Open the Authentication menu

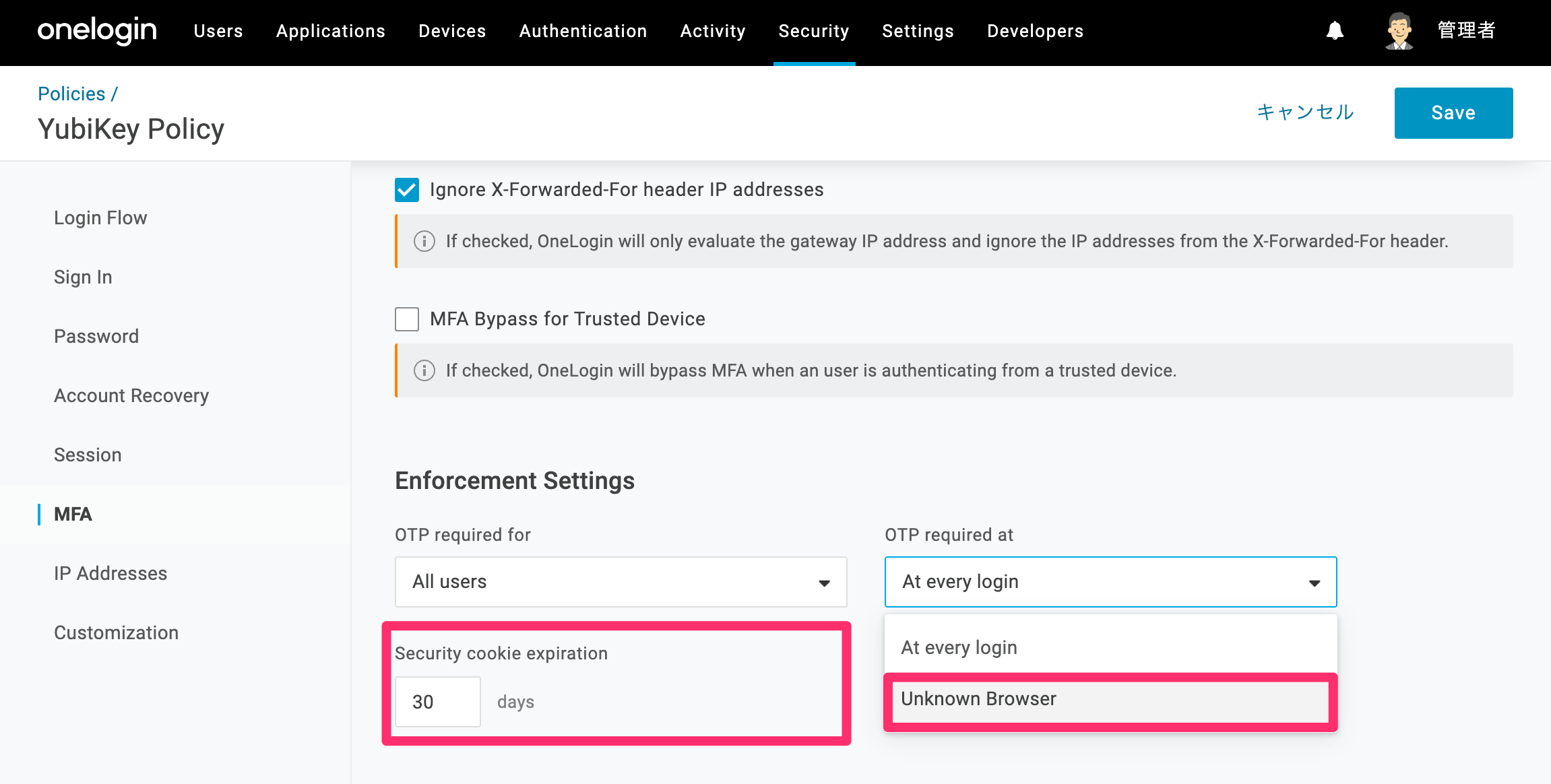tap(583, 31)
